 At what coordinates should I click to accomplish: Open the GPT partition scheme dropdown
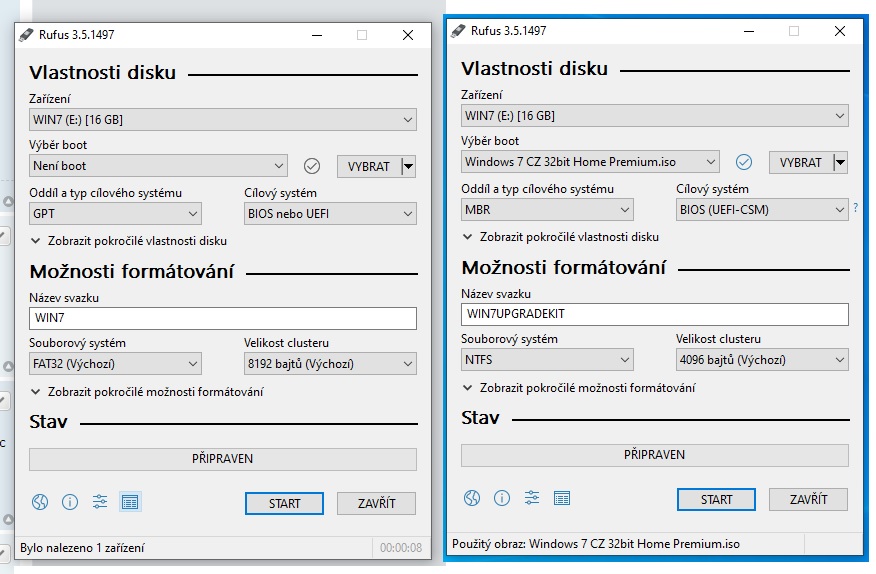[x=115, y=213]
